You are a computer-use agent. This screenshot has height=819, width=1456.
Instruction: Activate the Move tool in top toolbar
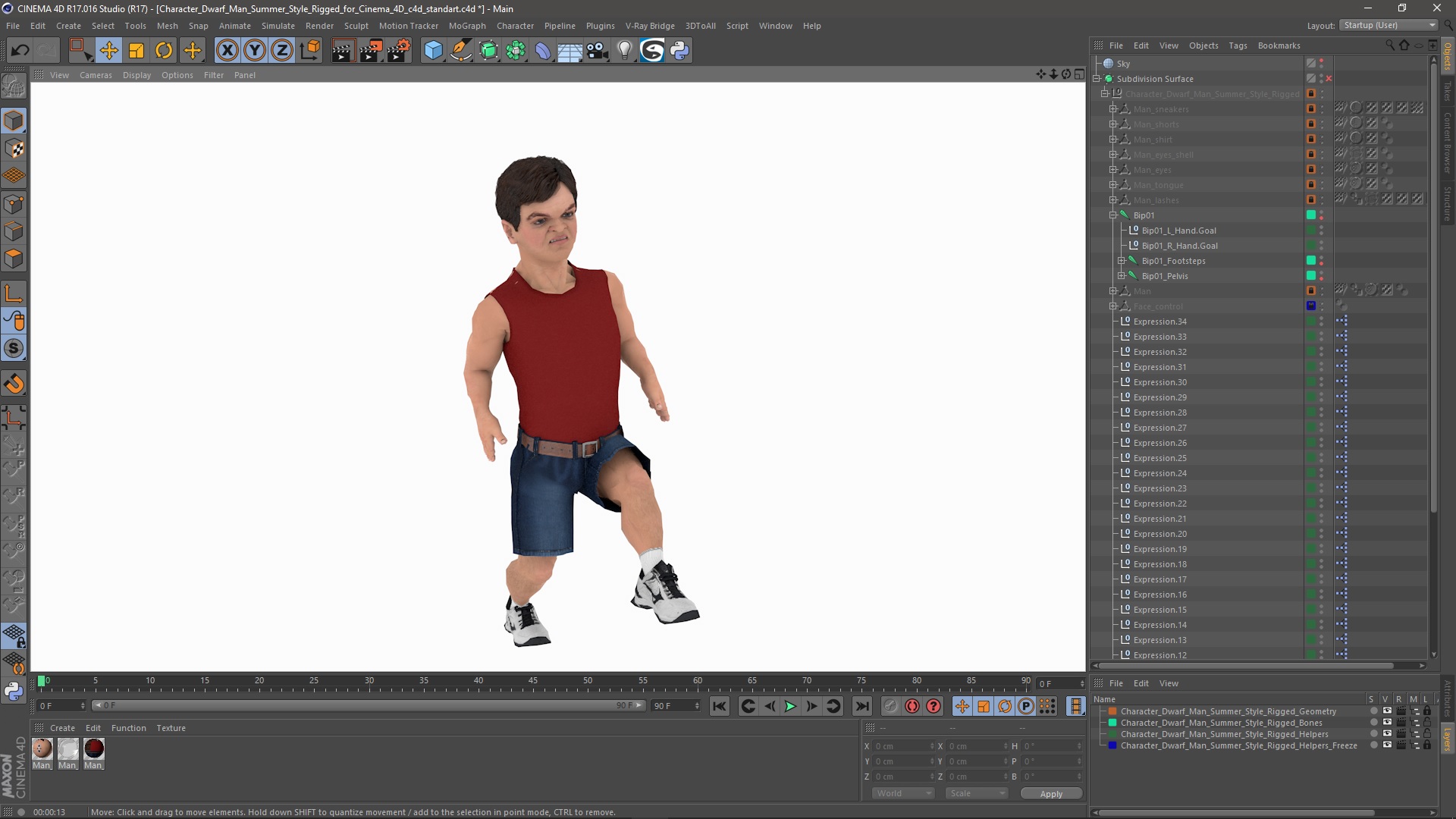[108, 51]
